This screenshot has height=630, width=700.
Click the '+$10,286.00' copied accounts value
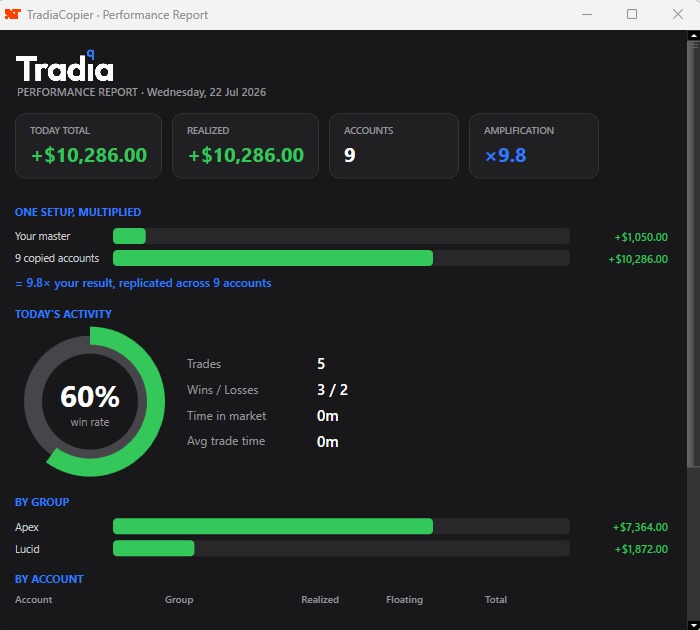638,259
